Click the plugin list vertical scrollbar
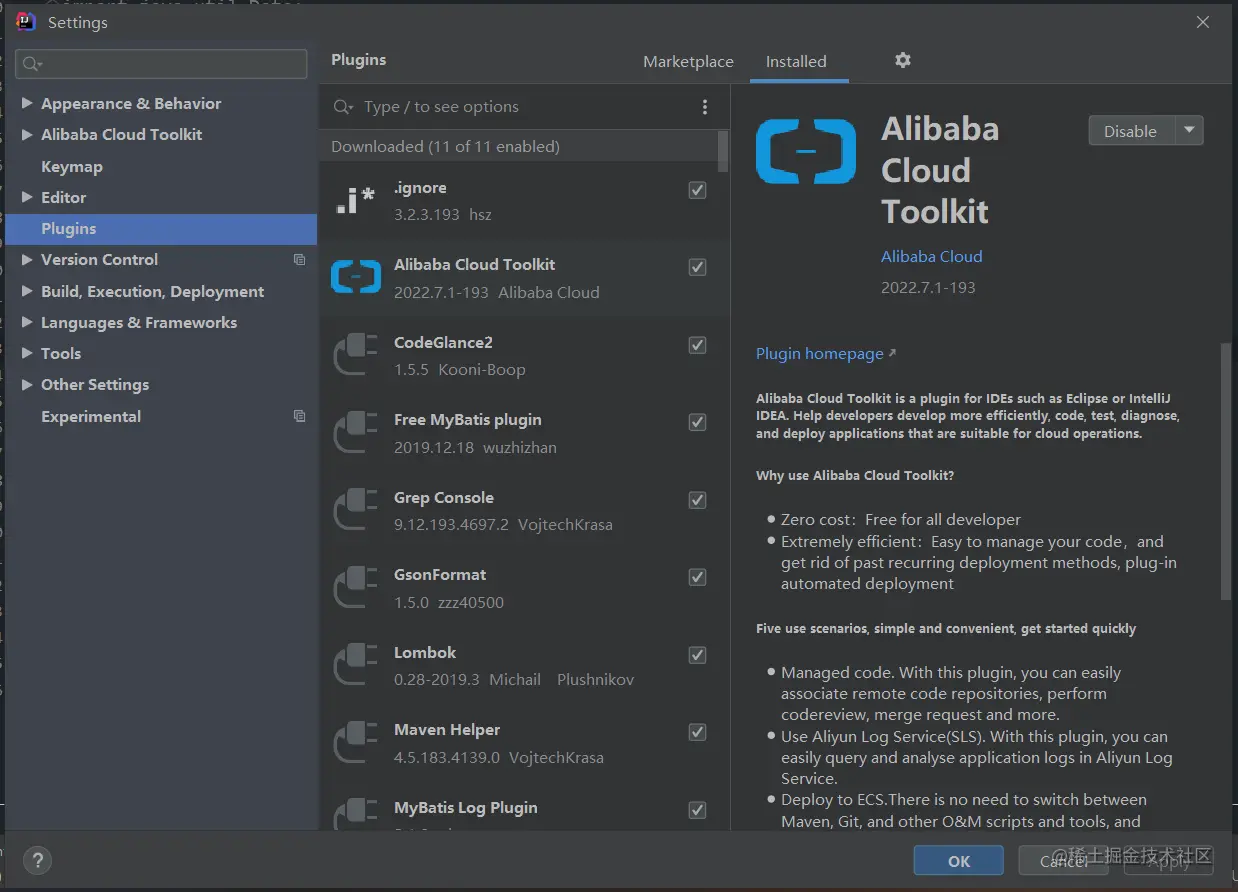 723,151
